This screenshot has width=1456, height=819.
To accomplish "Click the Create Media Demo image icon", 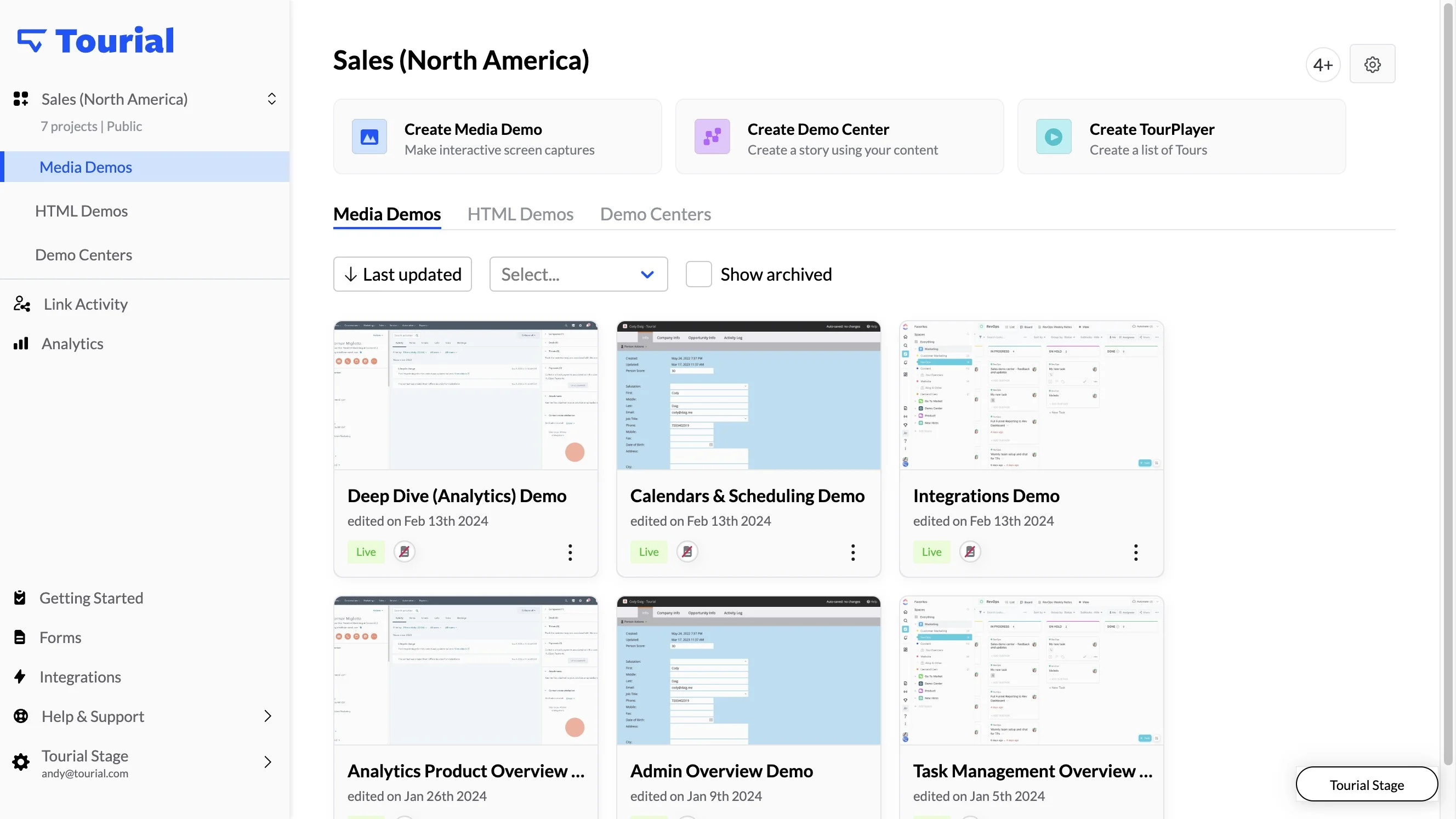I will tap(369, 137).
